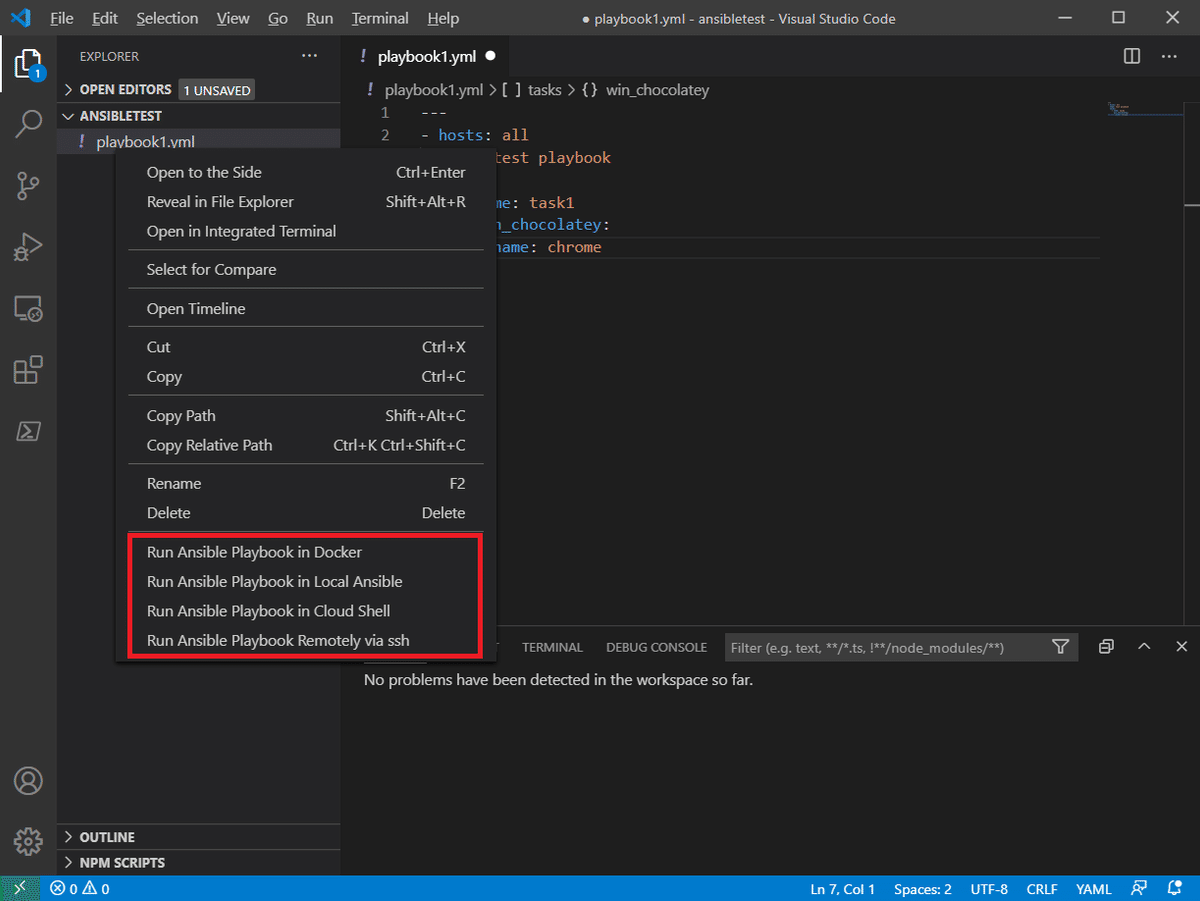Open the Run menu
The height and width of the screenshot is (901, 1200).
tap(320, 18)
